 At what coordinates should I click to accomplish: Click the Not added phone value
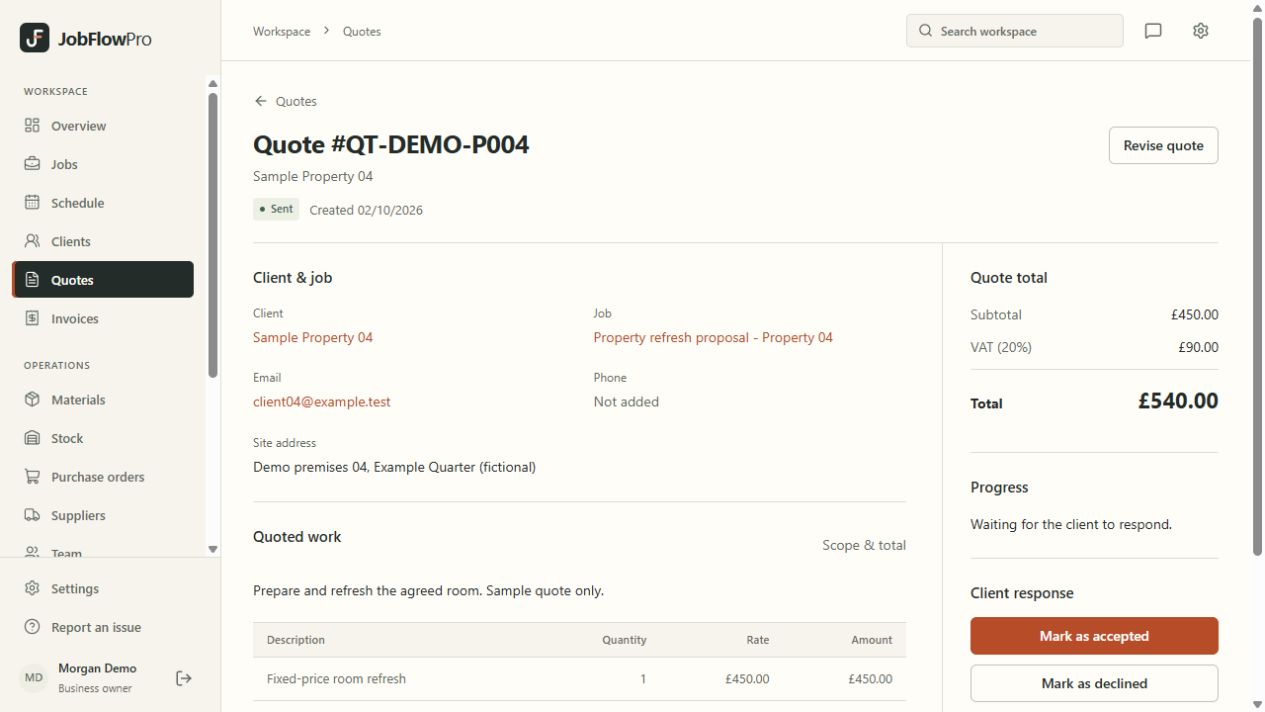[x=626, y=402]
